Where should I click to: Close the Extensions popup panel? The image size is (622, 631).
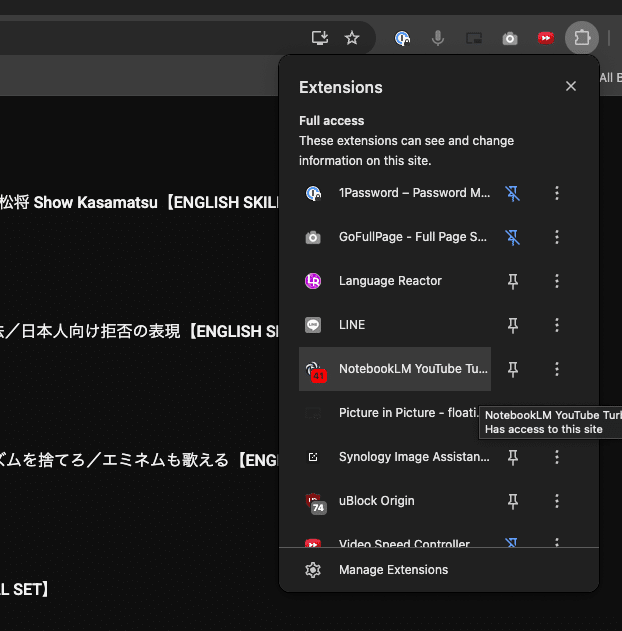571,87
